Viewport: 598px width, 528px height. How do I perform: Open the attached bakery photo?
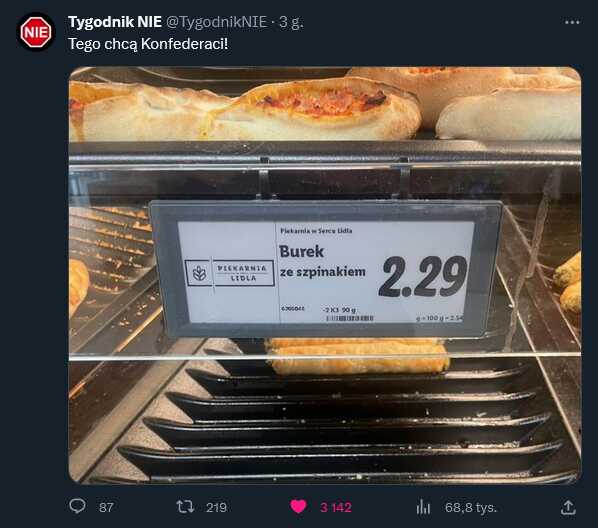point(325,275)
